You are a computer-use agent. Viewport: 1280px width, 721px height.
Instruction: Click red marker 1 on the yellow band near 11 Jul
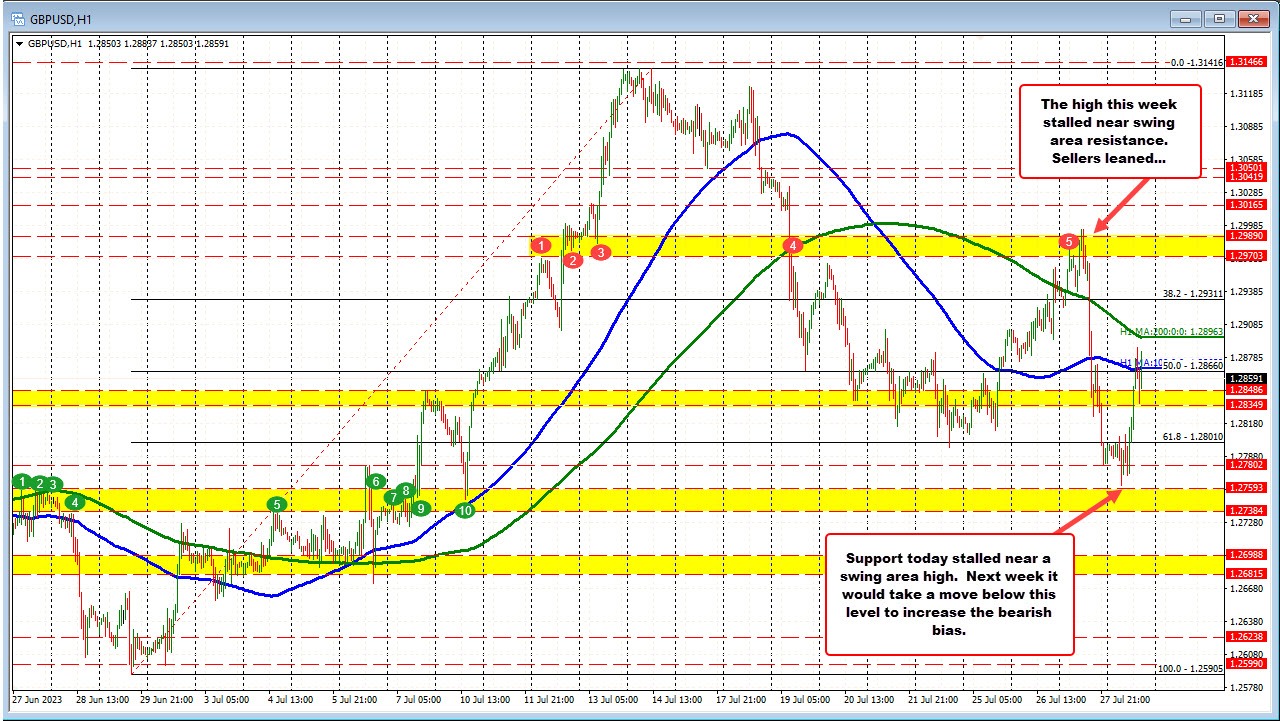click(543, 245)
